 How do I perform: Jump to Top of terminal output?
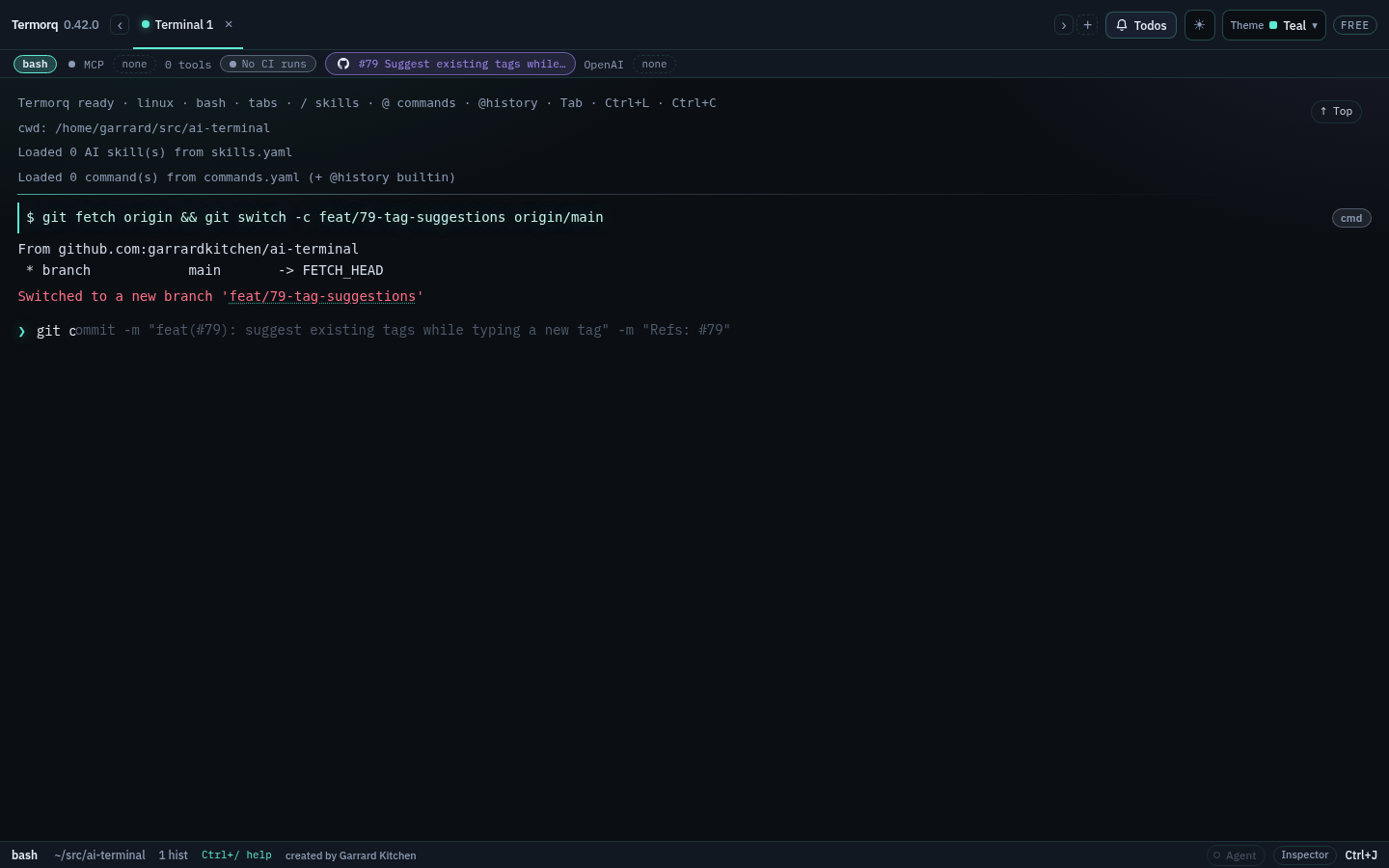(x=1336, y=112)
